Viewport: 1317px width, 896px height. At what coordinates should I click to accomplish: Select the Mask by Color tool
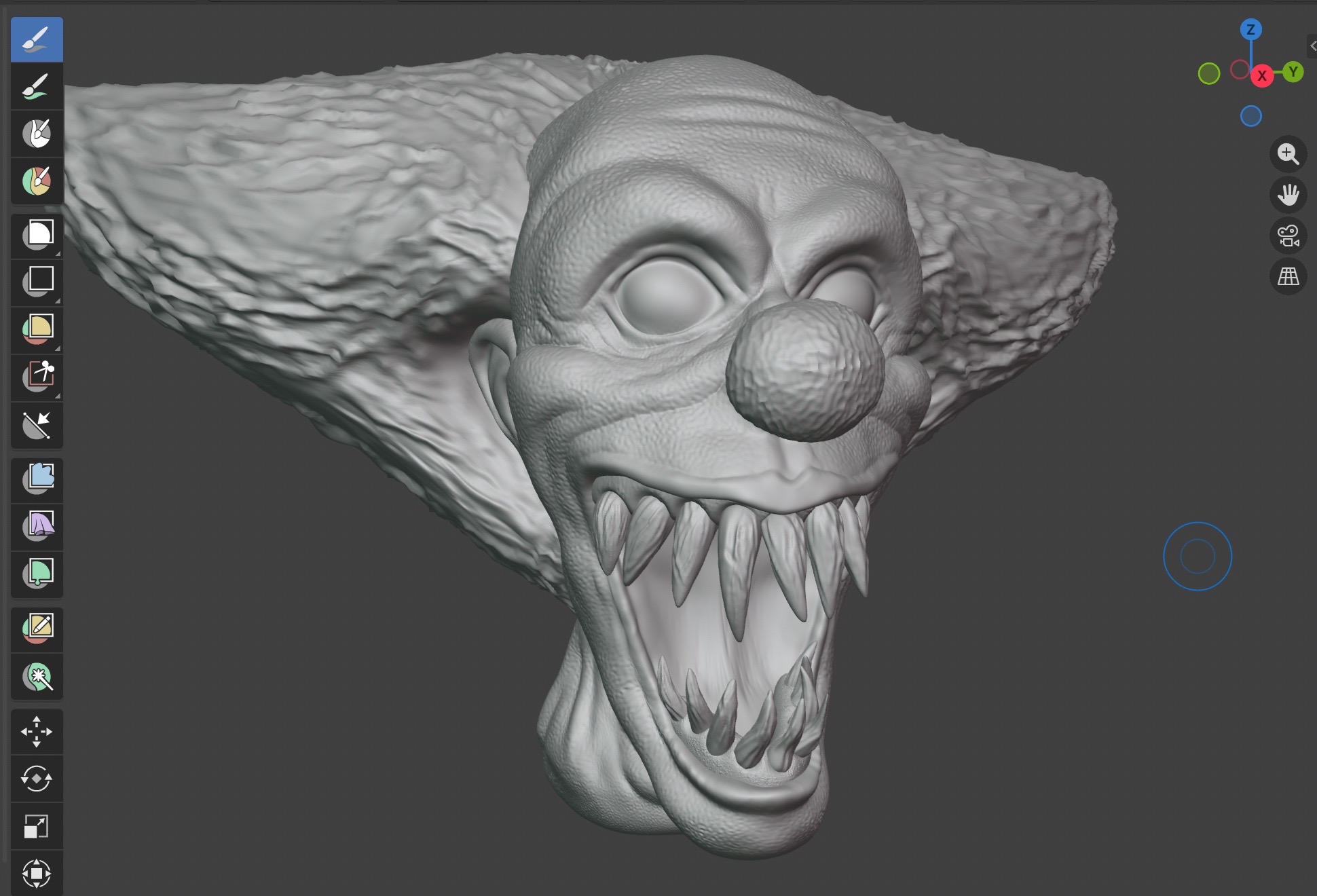coord(37,676)
